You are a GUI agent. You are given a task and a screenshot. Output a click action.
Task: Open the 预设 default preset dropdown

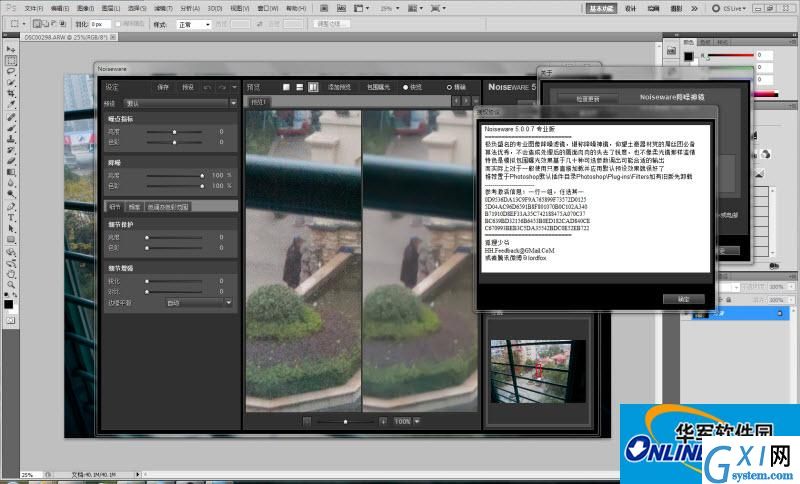pyautogui.click(x=181, y=103)
